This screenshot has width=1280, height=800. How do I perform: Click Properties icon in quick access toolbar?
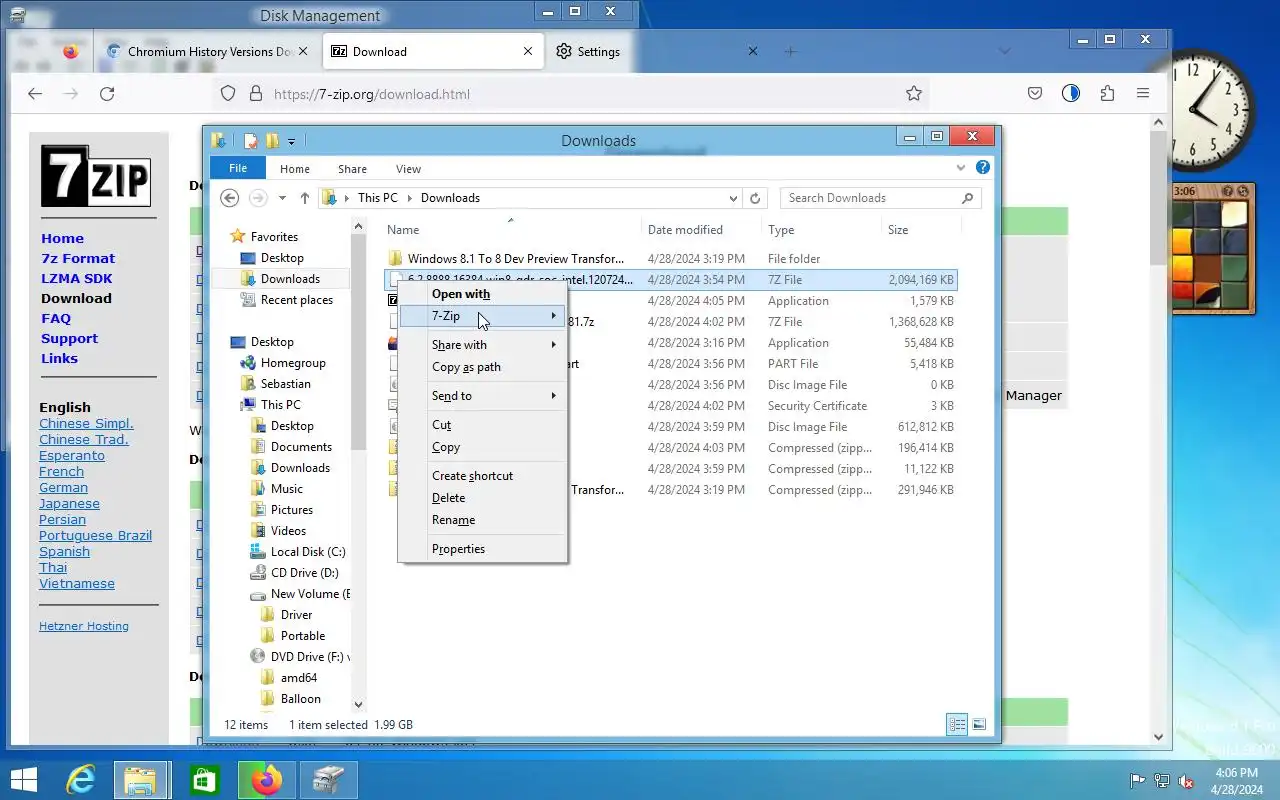click(x=251, y=141)
